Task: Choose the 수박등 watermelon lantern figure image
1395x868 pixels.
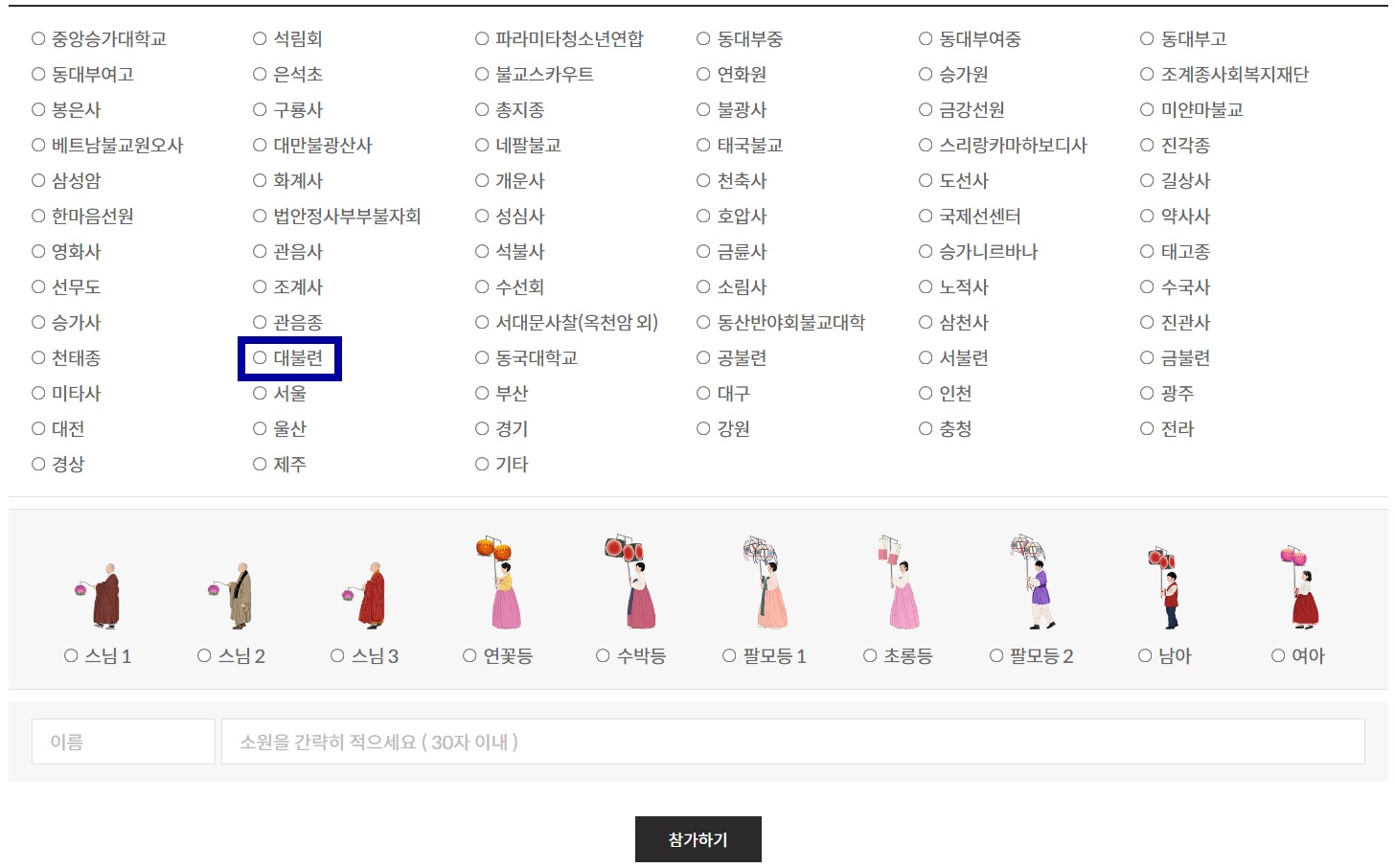Action: pyautogui.click(x=631, y=582)
